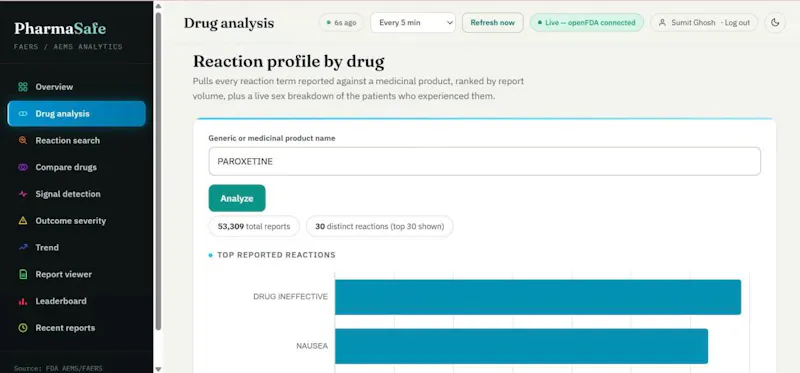
Task: Click the Refresh now button
Action: click(x=492, y=22)
